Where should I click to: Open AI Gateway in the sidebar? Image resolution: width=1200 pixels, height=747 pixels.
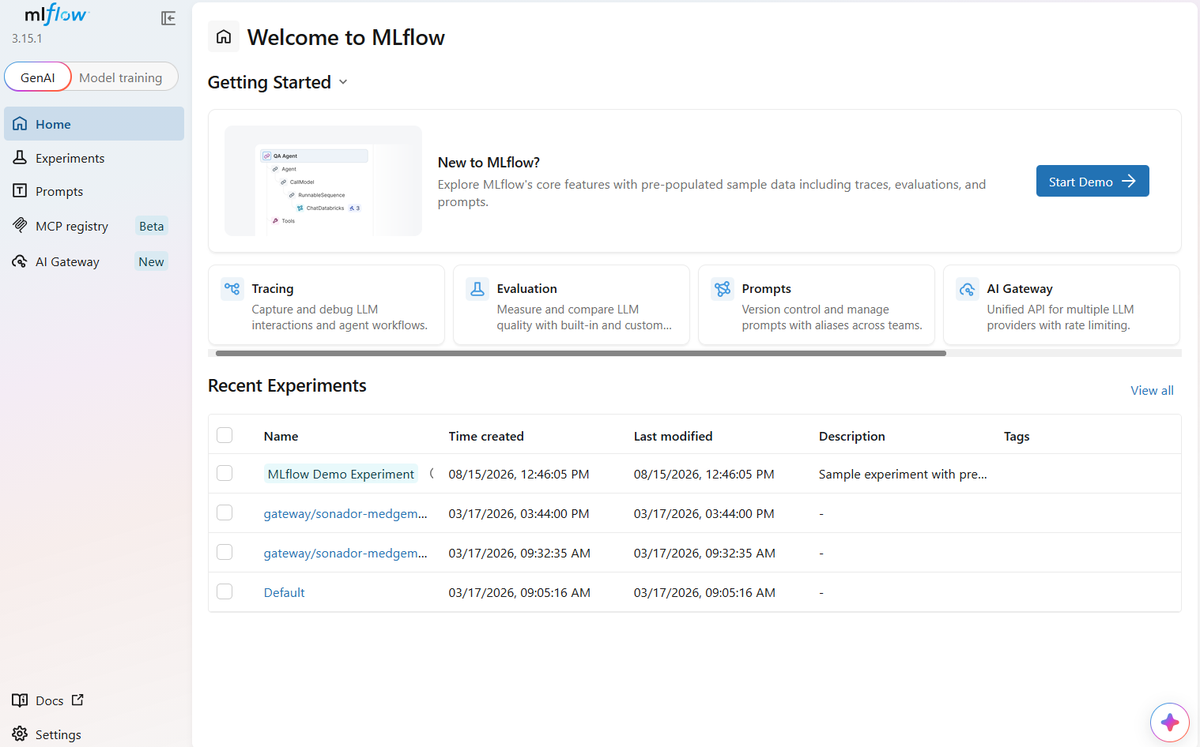pyautogui.click(x=94, y=262)
